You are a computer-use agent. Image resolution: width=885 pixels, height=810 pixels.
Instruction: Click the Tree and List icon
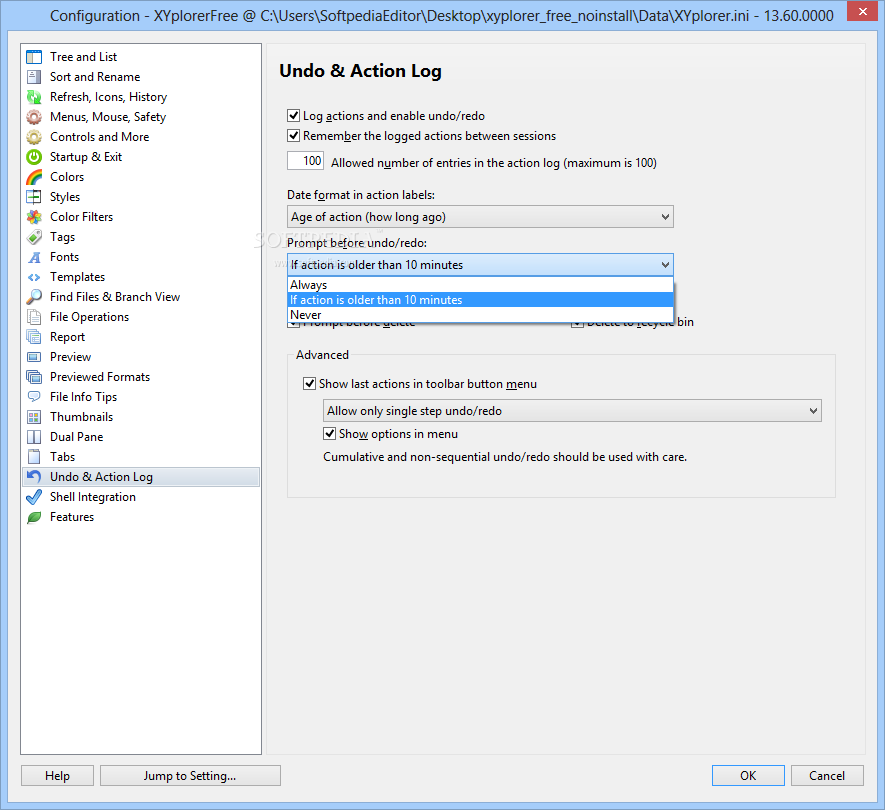click(x=34, y=57)
